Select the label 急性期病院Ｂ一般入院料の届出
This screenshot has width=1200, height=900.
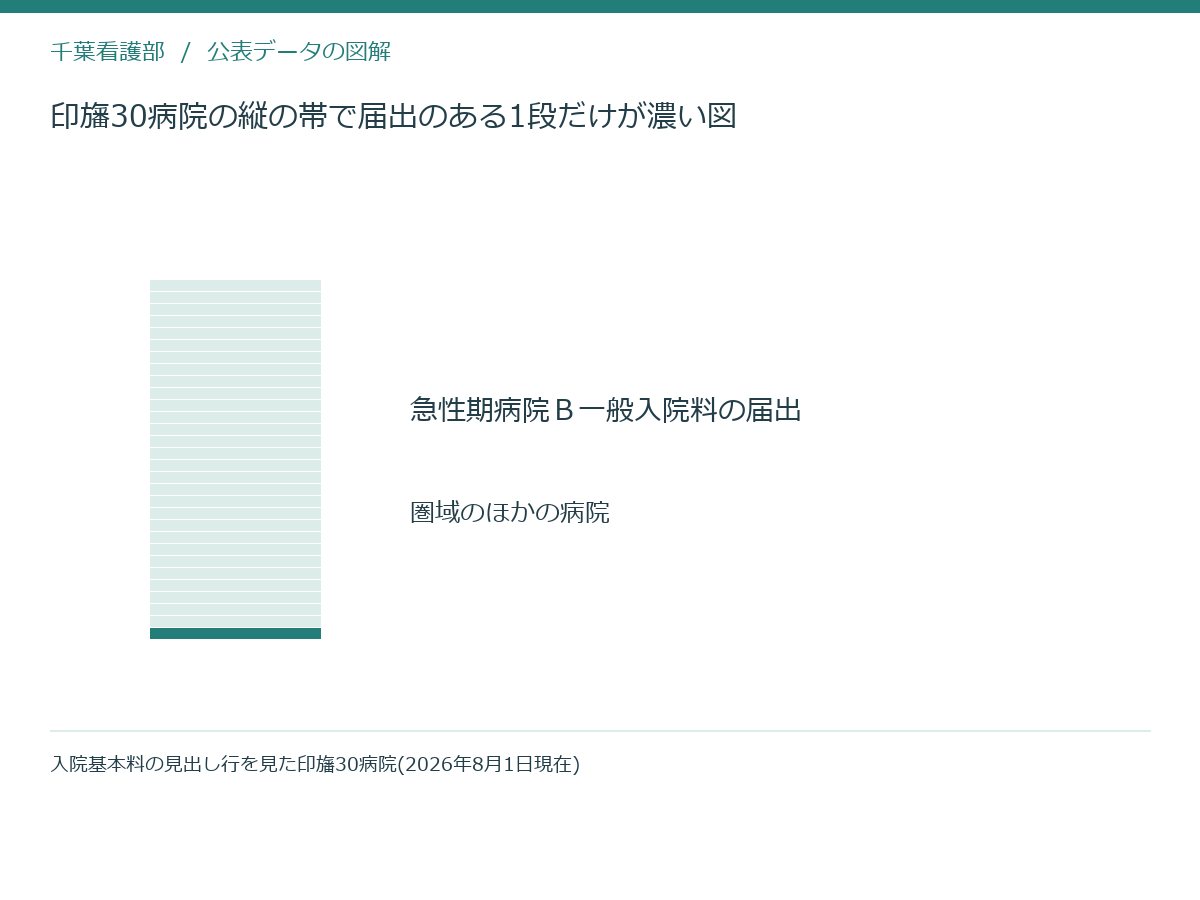pos(606,410)
